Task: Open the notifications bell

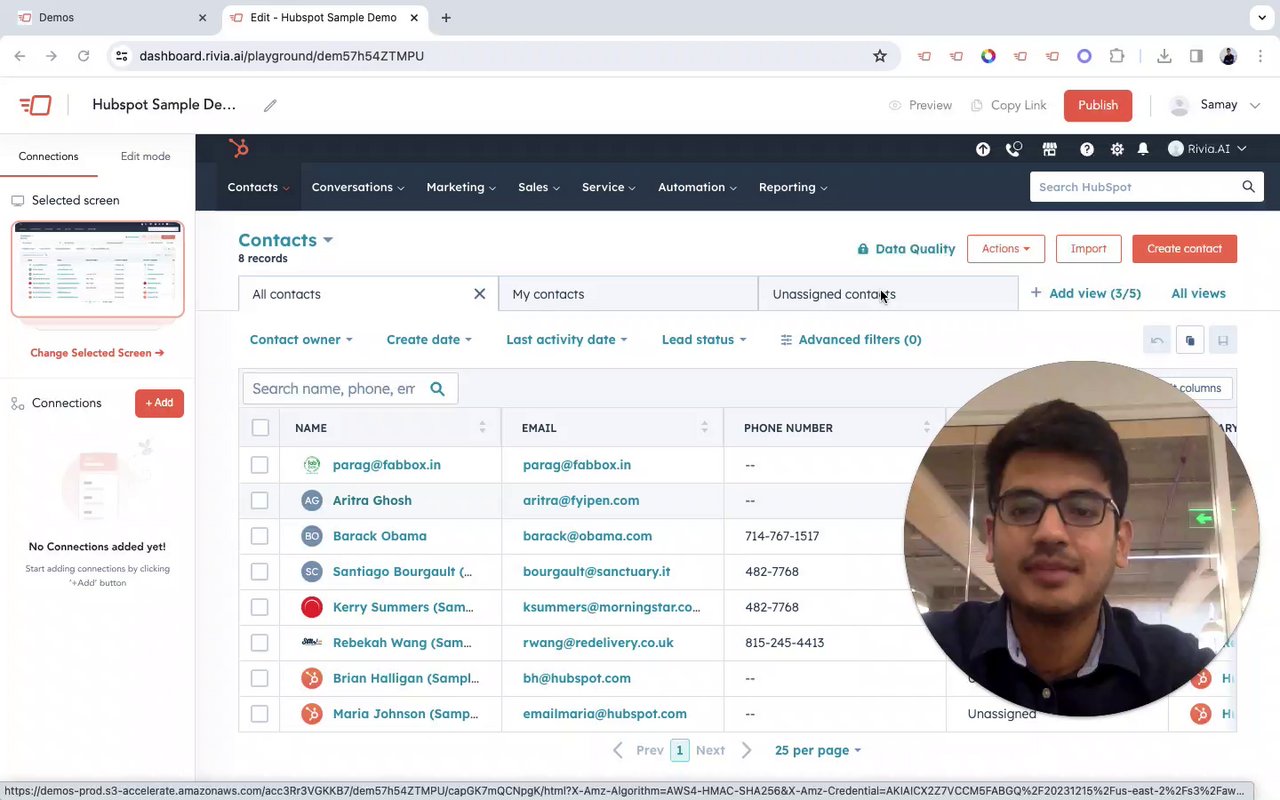Action: click(x=1143, y=149)
